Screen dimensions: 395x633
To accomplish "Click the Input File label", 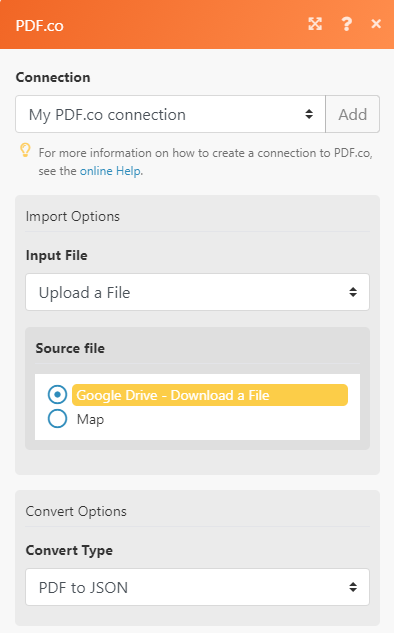I will (x=57, y=256).
